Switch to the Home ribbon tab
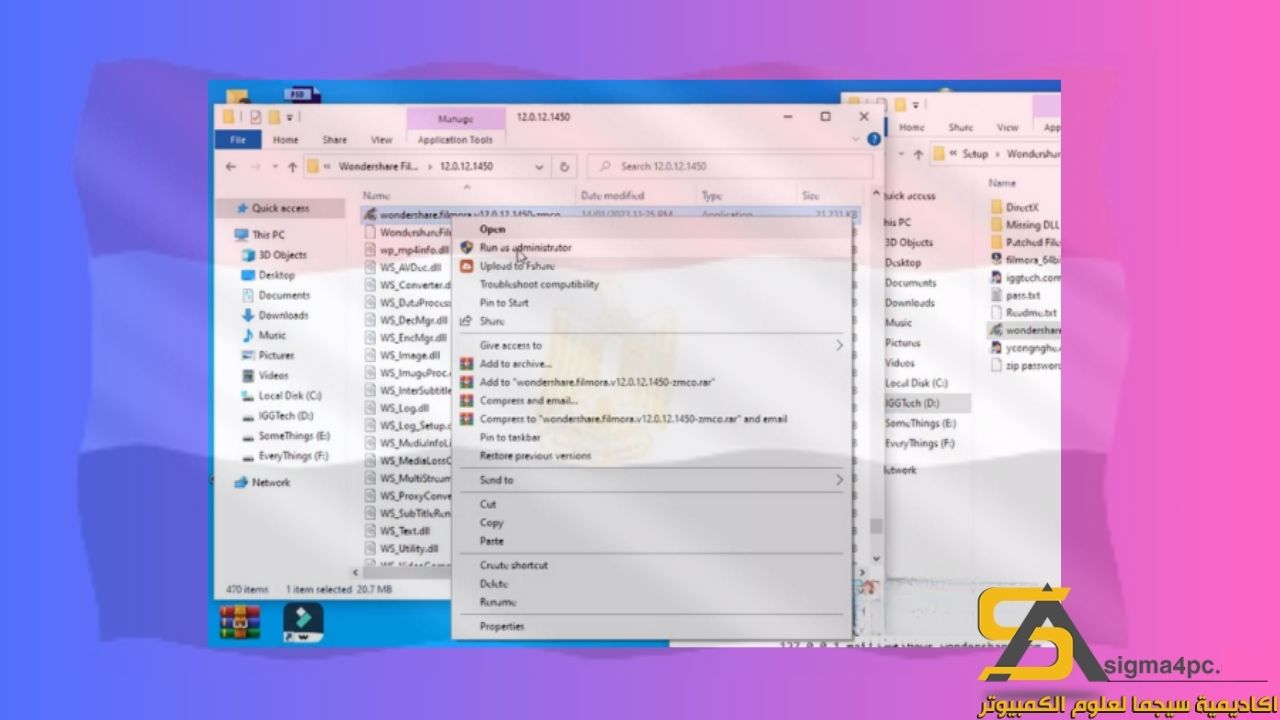 click(286, 140)
